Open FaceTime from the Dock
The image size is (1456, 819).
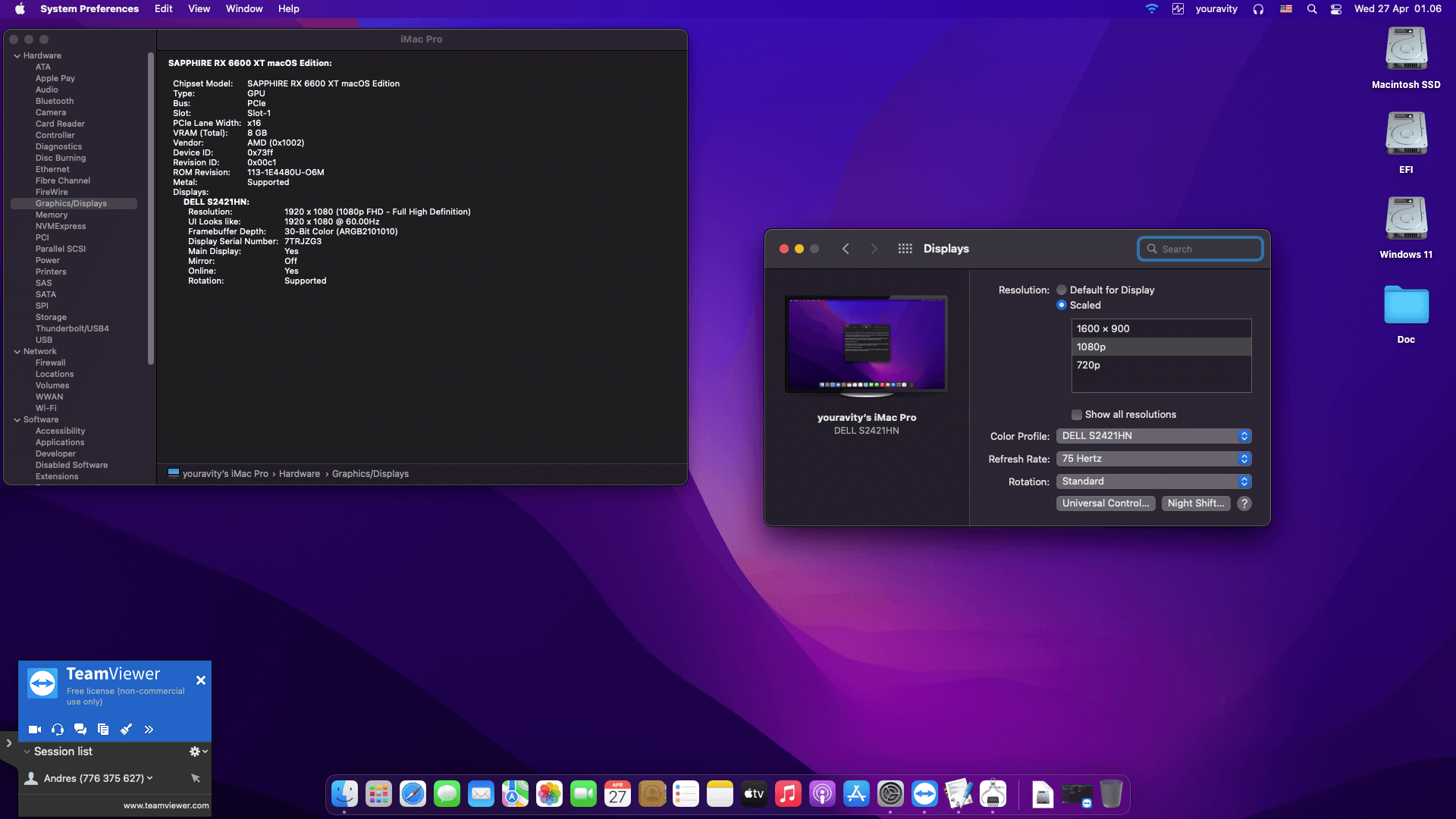tap(584, 794)
